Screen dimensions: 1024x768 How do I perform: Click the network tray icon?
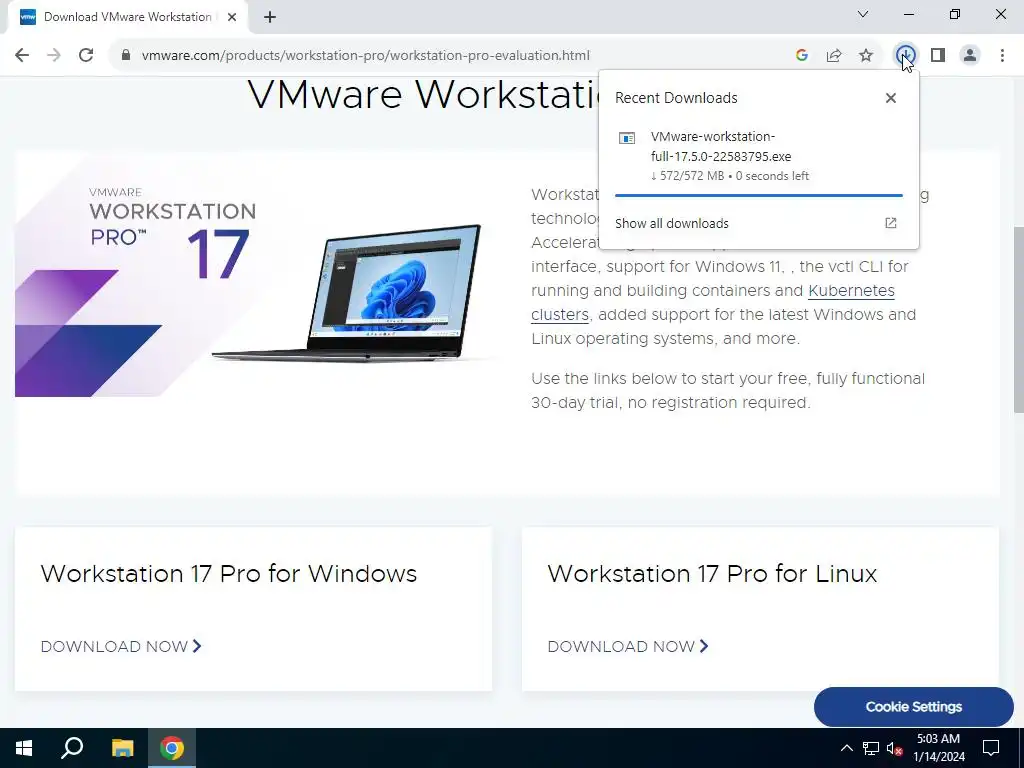(x=871, y=748)
